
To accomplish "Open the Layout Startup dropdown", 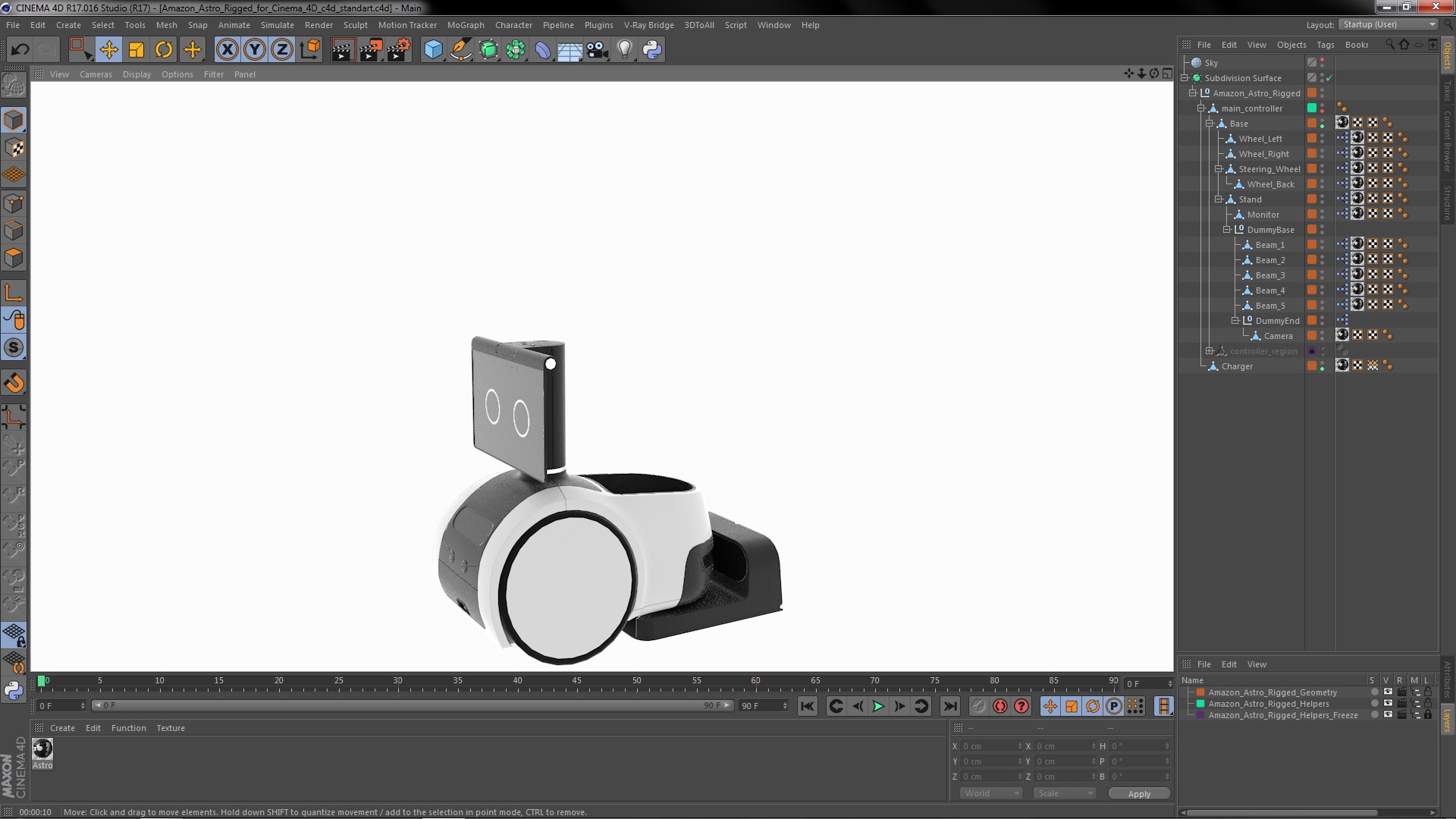I will coord(1388,24).
